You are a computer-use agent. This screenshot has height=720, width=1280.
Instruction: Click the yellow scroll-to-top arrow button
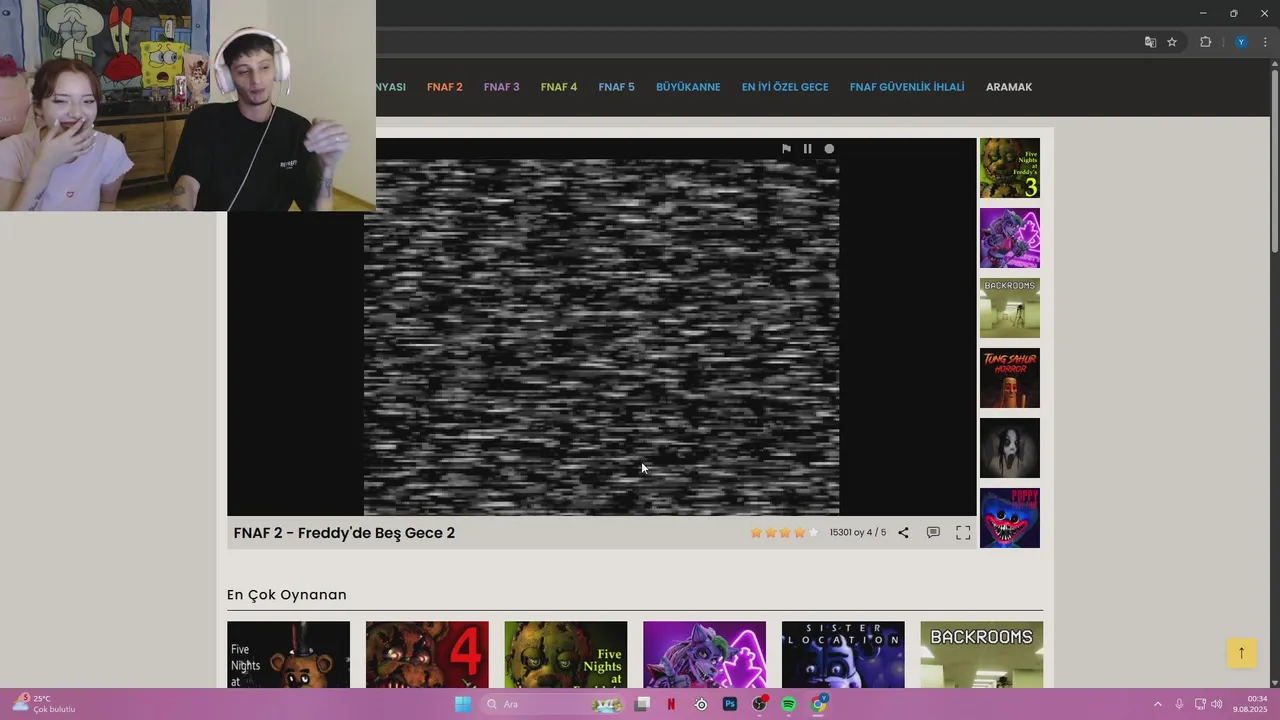[x=1242, y=653]
